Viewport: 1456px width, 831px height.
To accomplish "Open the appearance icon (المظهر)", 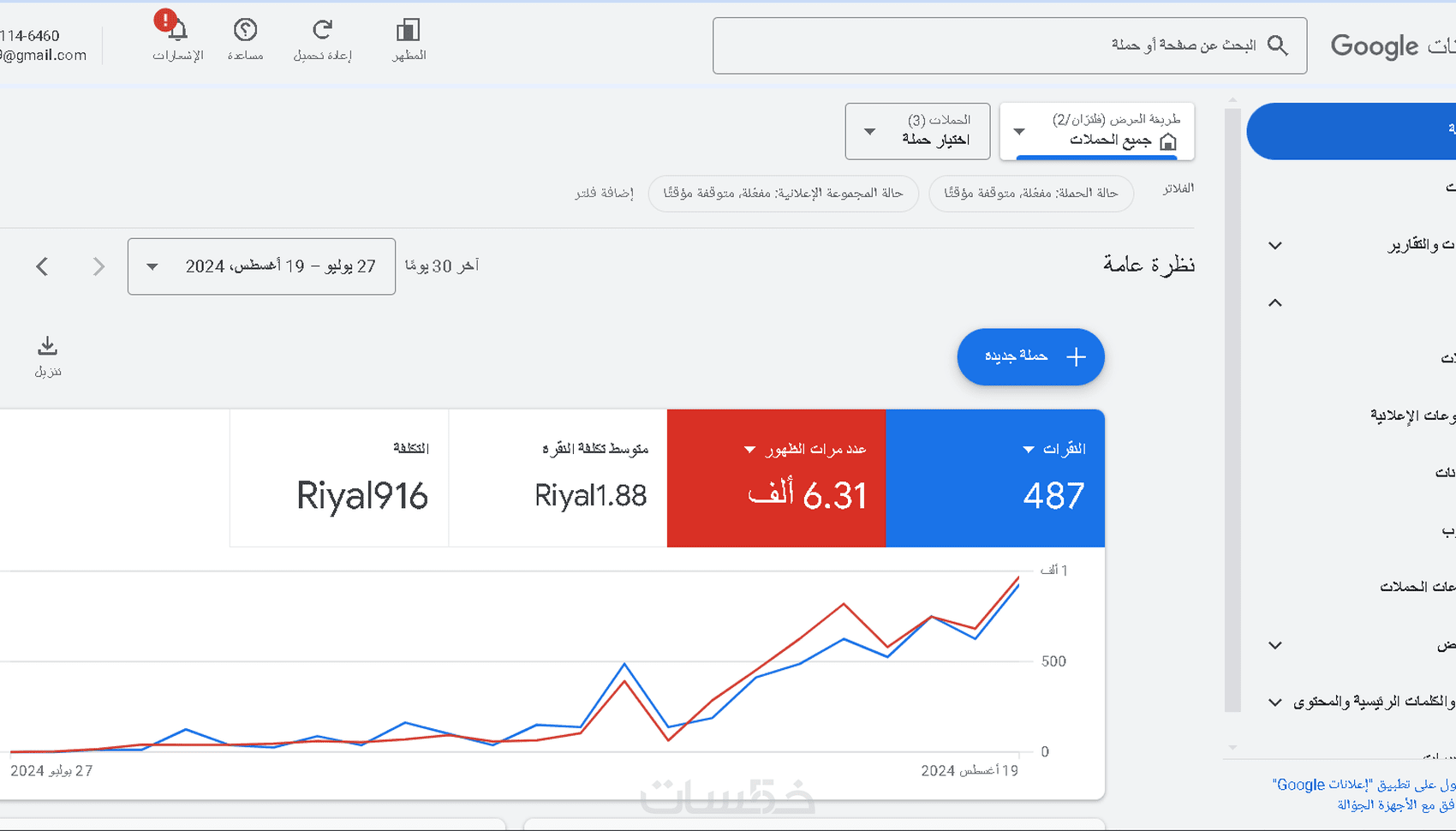I will pyautogui.click(x=408, y=32).
